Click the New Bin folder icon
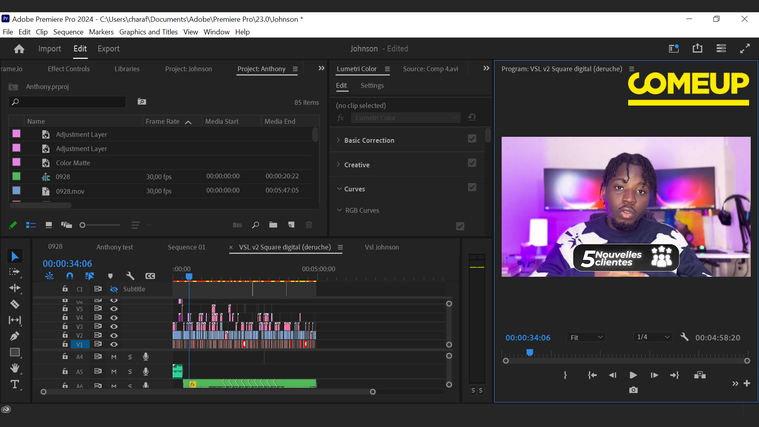 273,225
